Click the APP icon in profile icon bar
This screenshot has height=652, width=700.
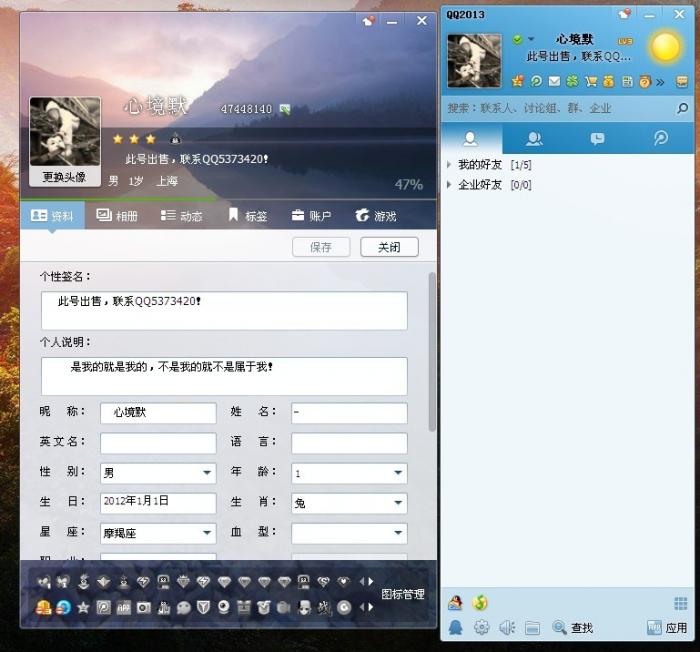(124, 607)
